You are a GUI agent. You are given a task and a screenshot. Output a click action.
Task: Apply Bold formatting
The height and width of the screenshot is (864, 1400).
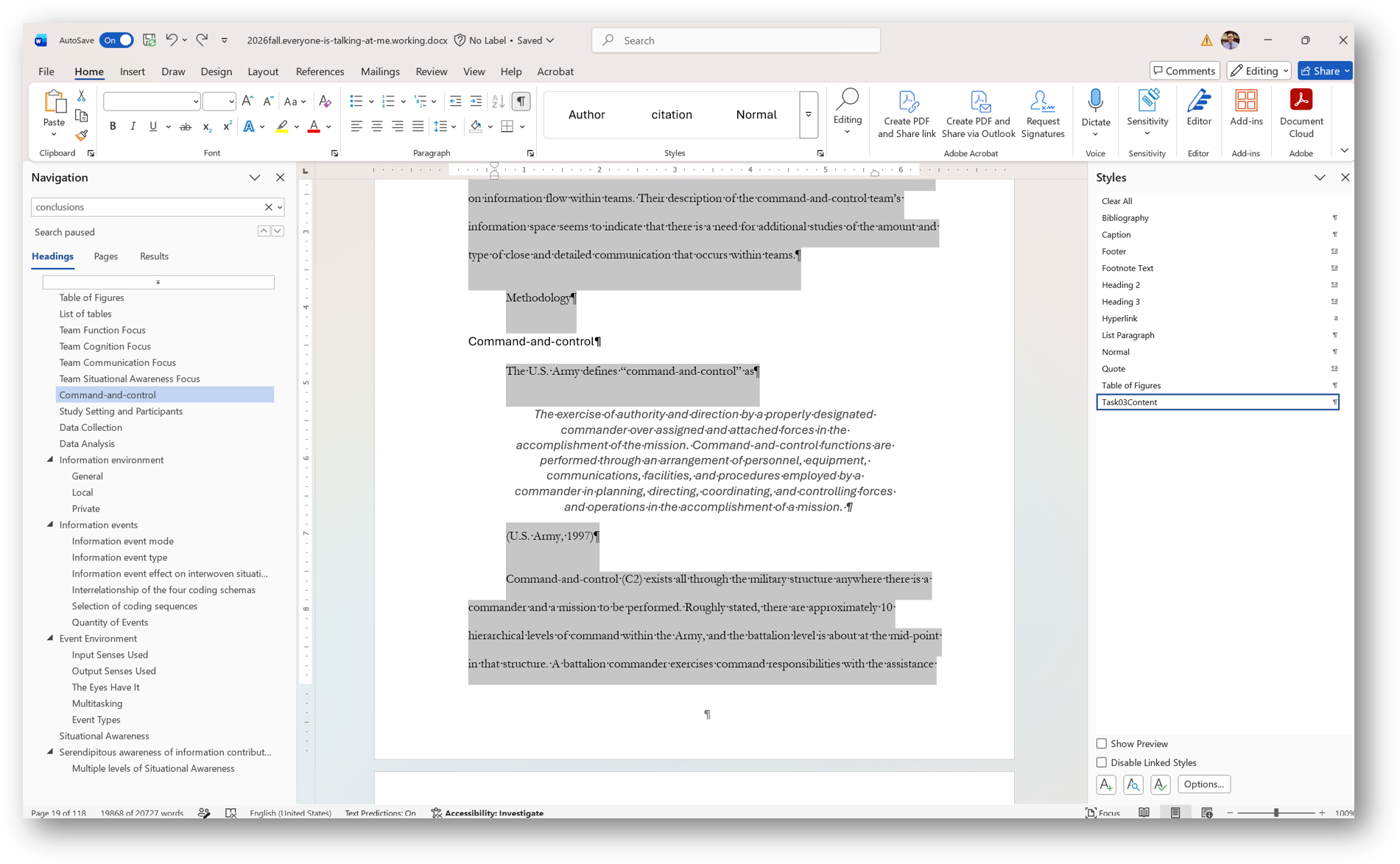pyautogui.click(x=113, y=127)
